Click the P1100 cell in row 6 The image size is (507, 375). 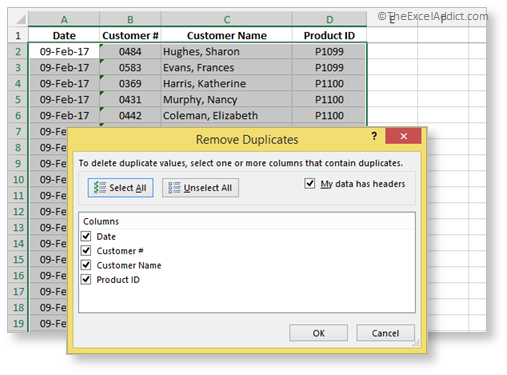(x=329, y=115)
